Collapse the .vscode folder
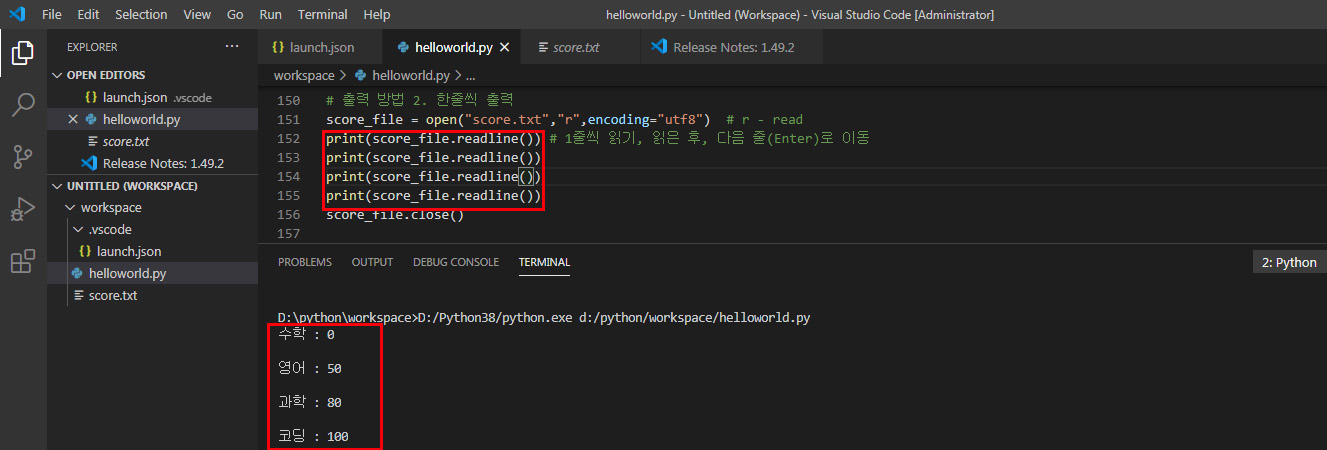Image resolution: width=1327 pixels, height=450 pixels. pyautogui.click(x=153, y=230)
